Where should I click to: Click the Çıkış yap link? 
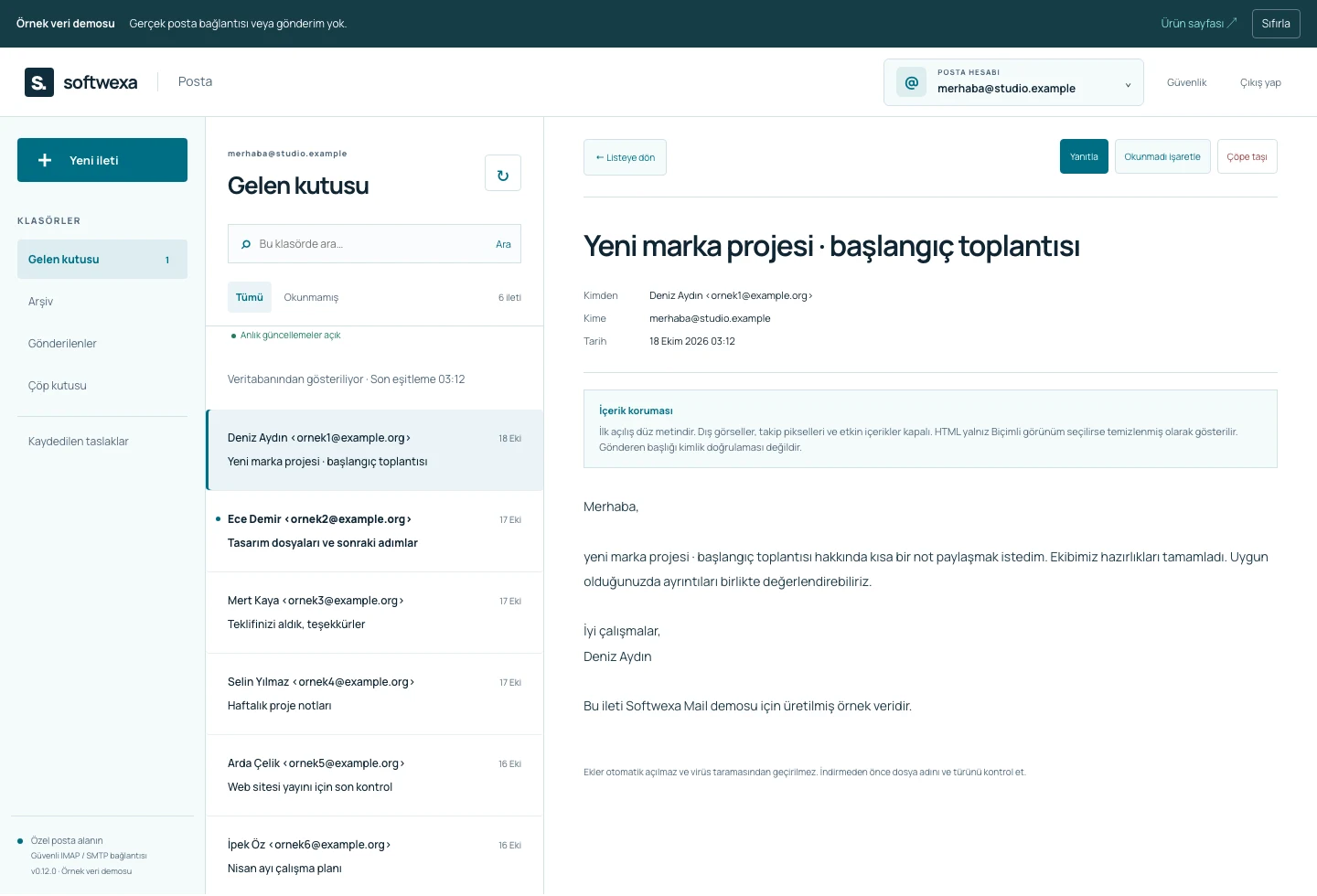pyautogui.click(x=1260, y=82)
